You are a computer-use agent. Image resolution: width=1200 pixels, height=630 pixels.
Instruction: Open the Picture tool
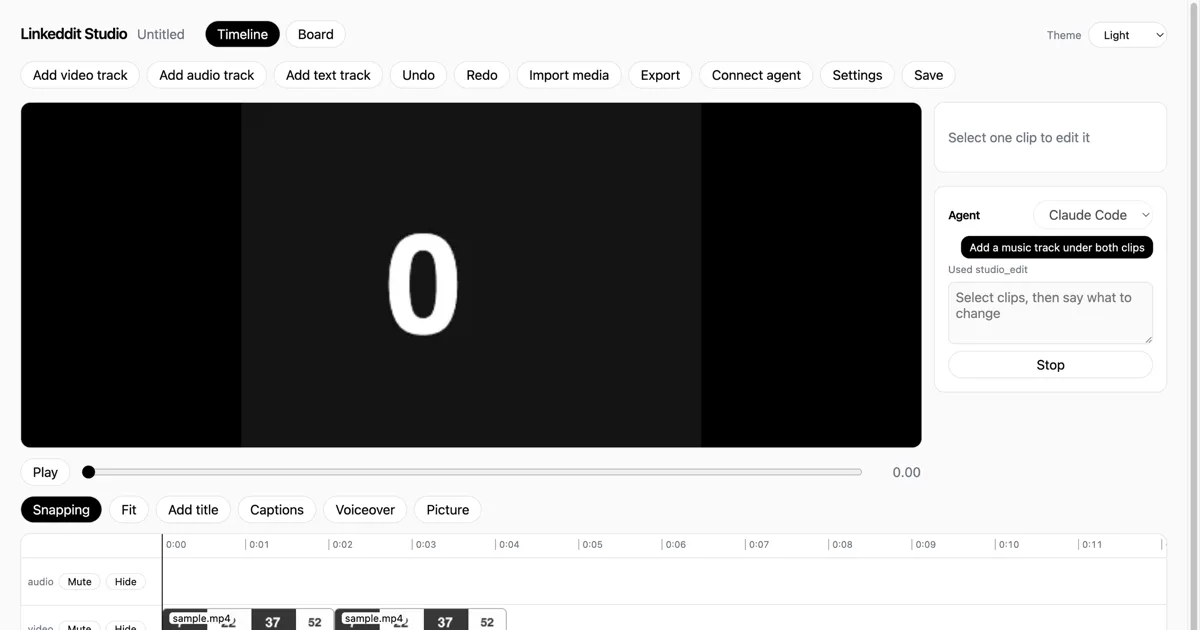click(447, 510)
